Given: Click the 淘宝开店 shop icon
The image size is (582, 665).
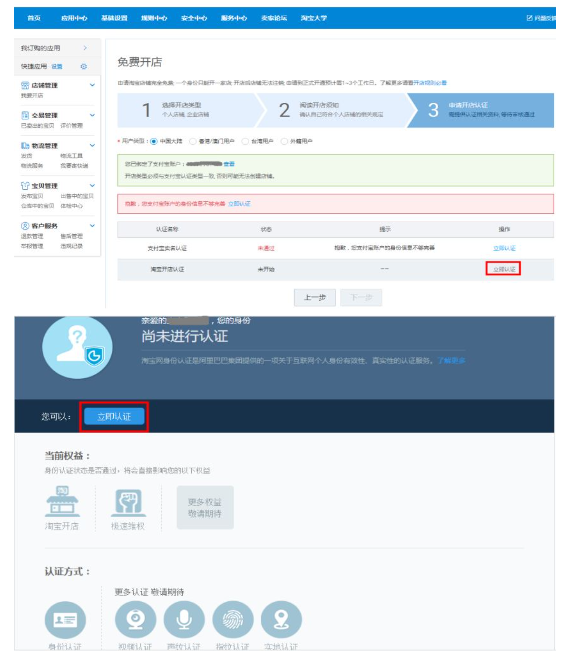Looking at the screenshot, I should [62, 502].
